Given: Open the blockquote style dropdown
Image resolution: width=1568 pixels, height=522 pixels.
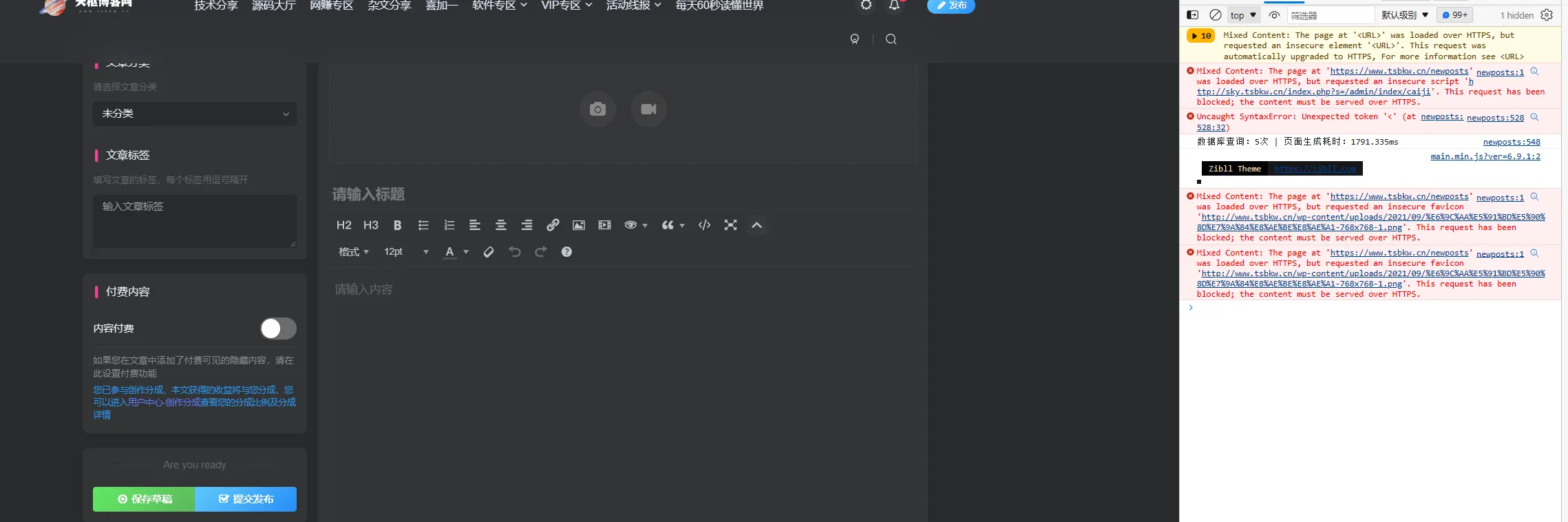Looking at the screenshot, I should click(x=673, y=225).
